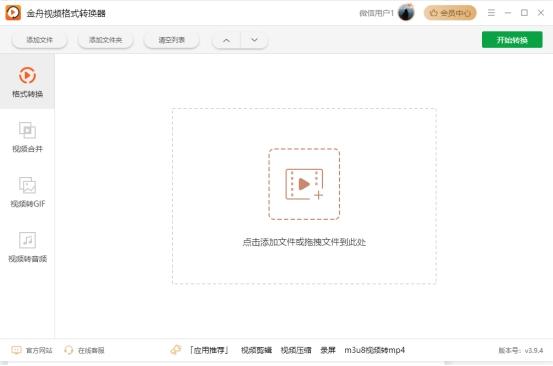Open the 会员中心 membership center
553x366 pixels.
coord(450,13)
